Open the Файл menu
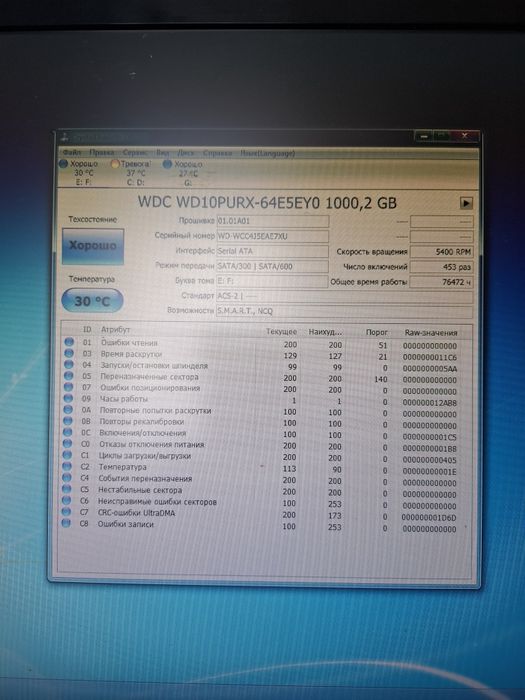The height and width of the screenshot is (700, 525). tap(72, 153)
